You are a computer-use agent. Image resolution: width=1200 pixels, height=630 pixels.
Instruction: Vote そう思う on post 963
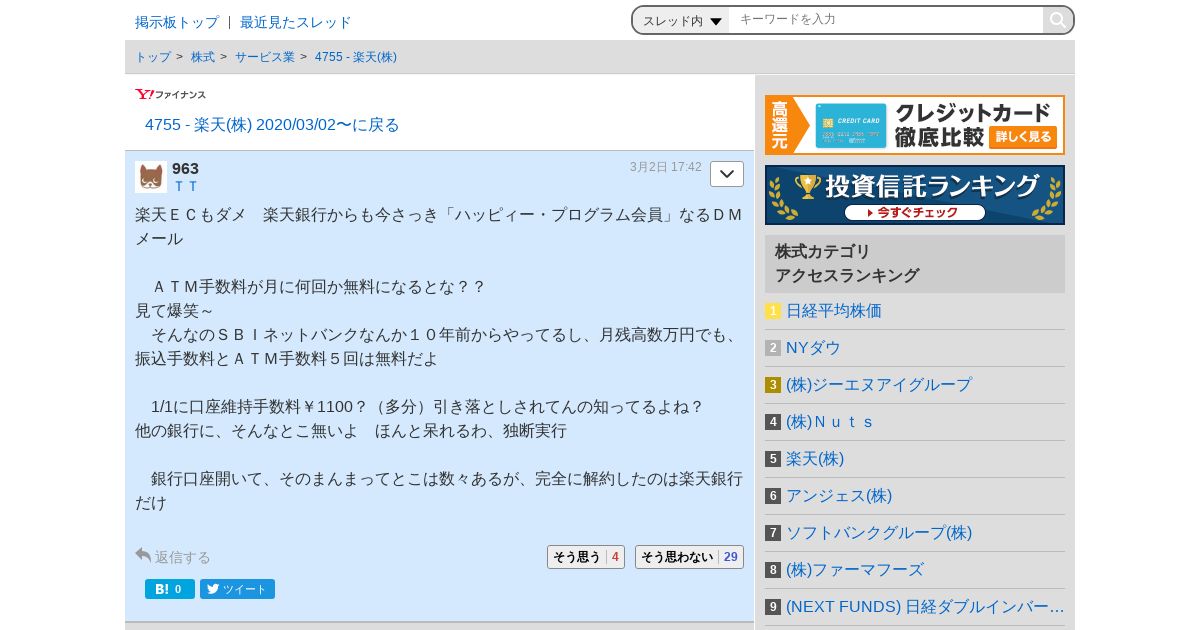(x=586, y=557)
